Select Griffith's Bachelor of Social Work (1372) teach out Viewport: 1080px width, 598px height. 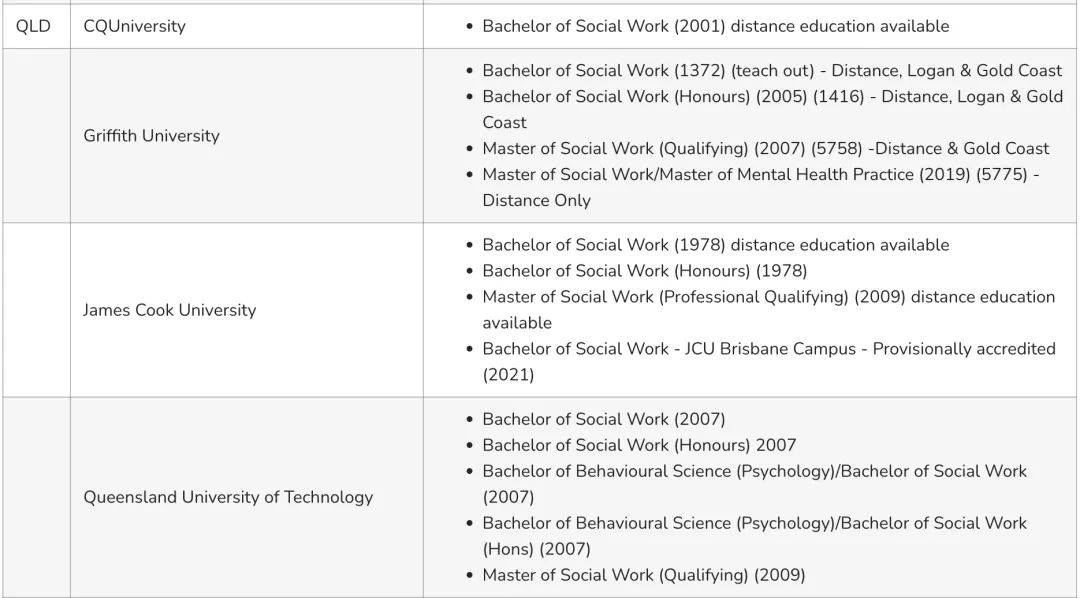point(771,71)
